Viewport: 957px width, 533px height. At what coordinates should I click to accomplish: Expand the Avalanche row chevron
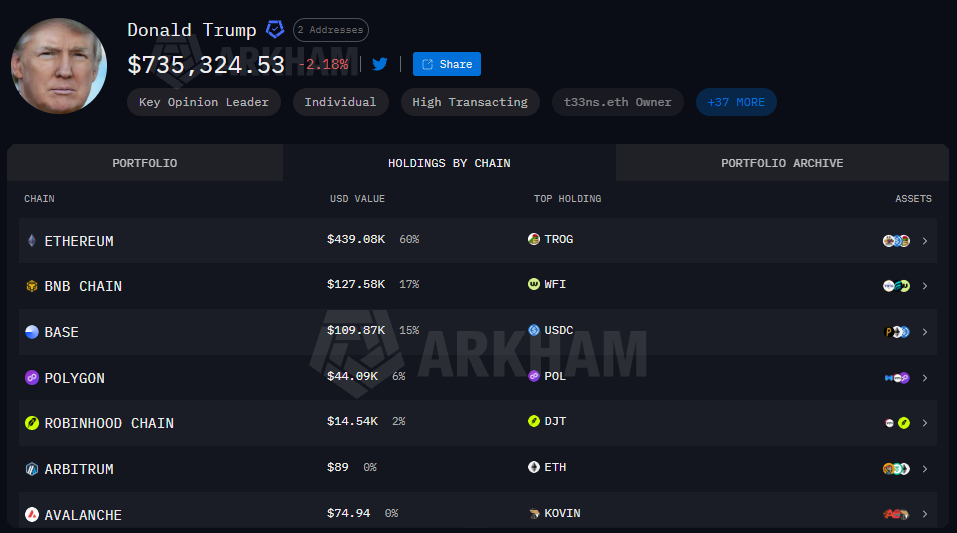click(x=925, y=514)
